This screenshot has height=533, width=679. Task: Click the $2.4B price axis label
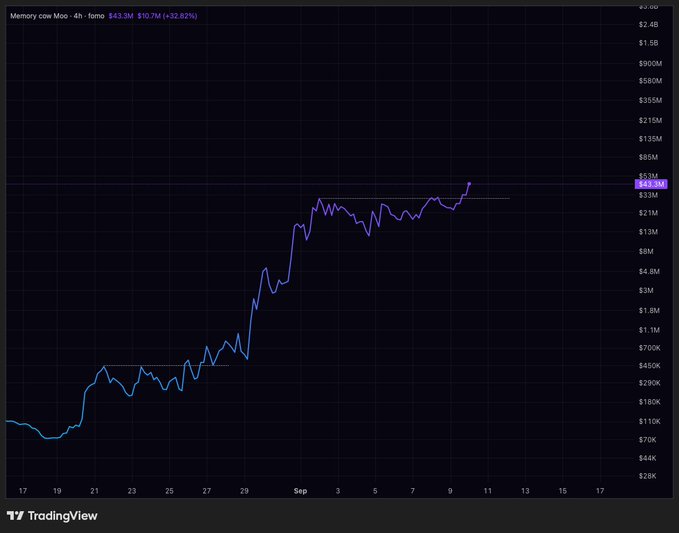tap(649, 24)
